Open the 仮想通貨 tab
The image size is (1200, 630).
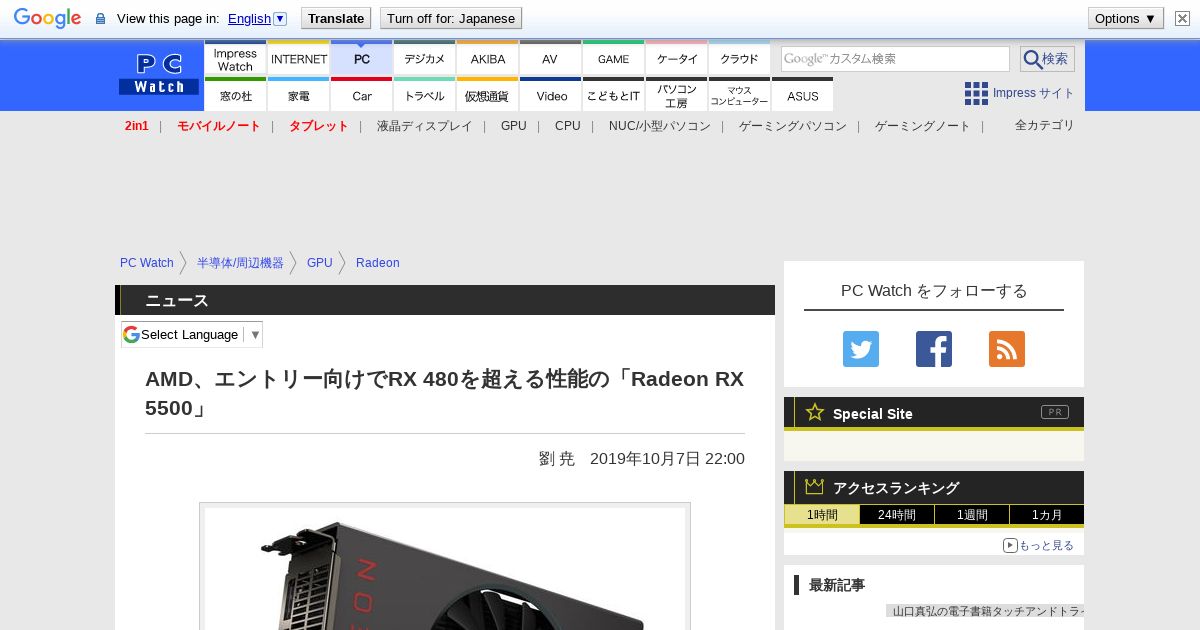pyautogui.click(x=487, y=95)
